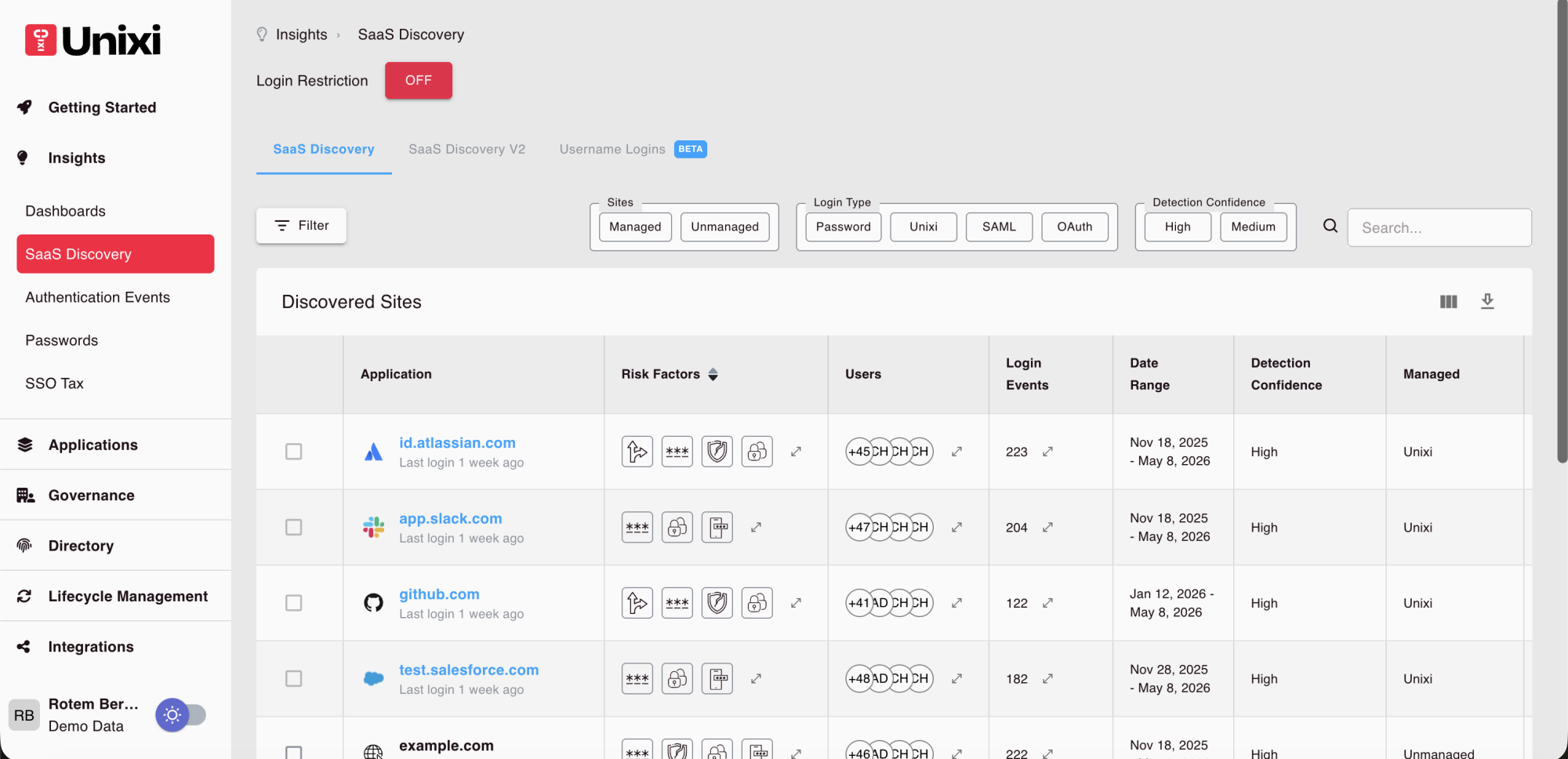Expand login events for 223

[1047, 452]
